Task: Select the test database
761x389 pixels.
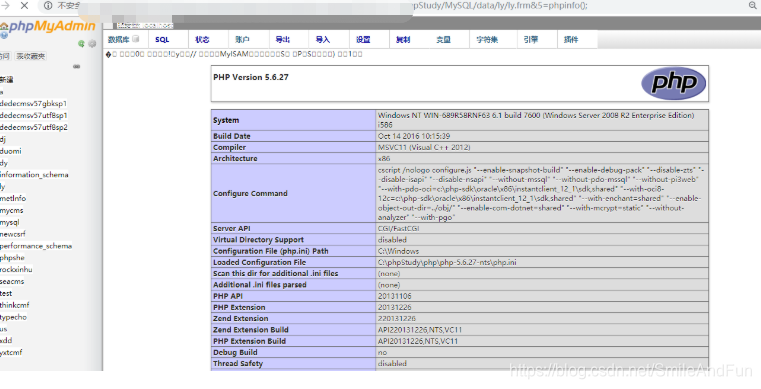Action: 6,293
